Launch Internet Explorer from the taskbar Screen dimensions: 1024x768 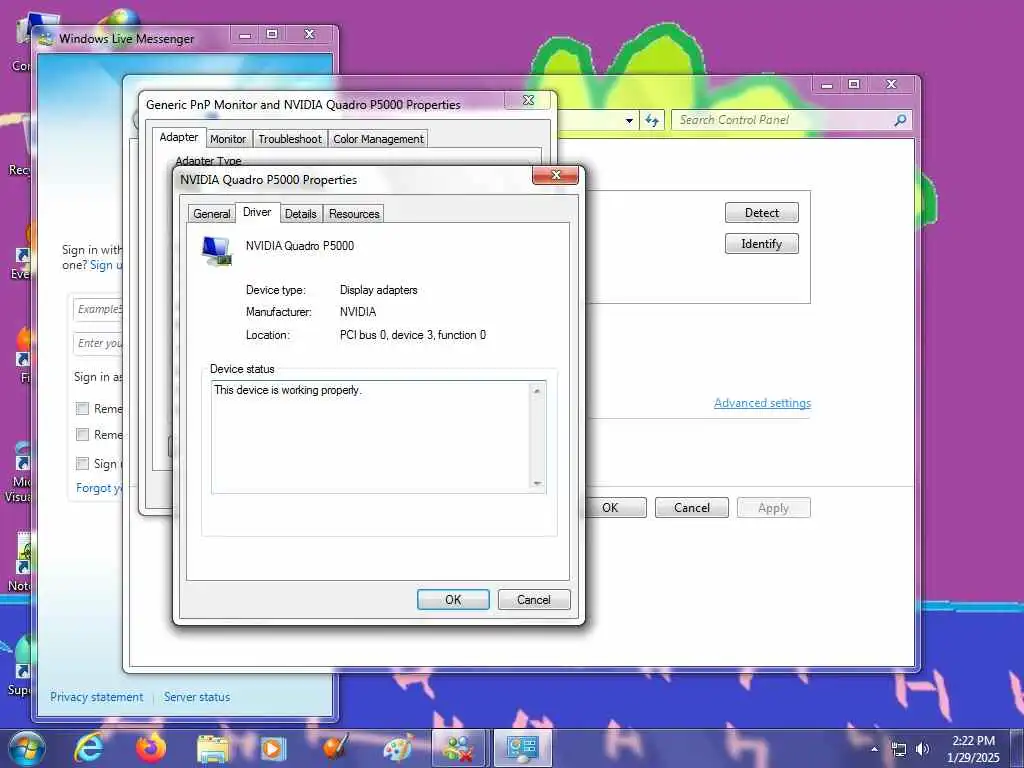(88, 748)
